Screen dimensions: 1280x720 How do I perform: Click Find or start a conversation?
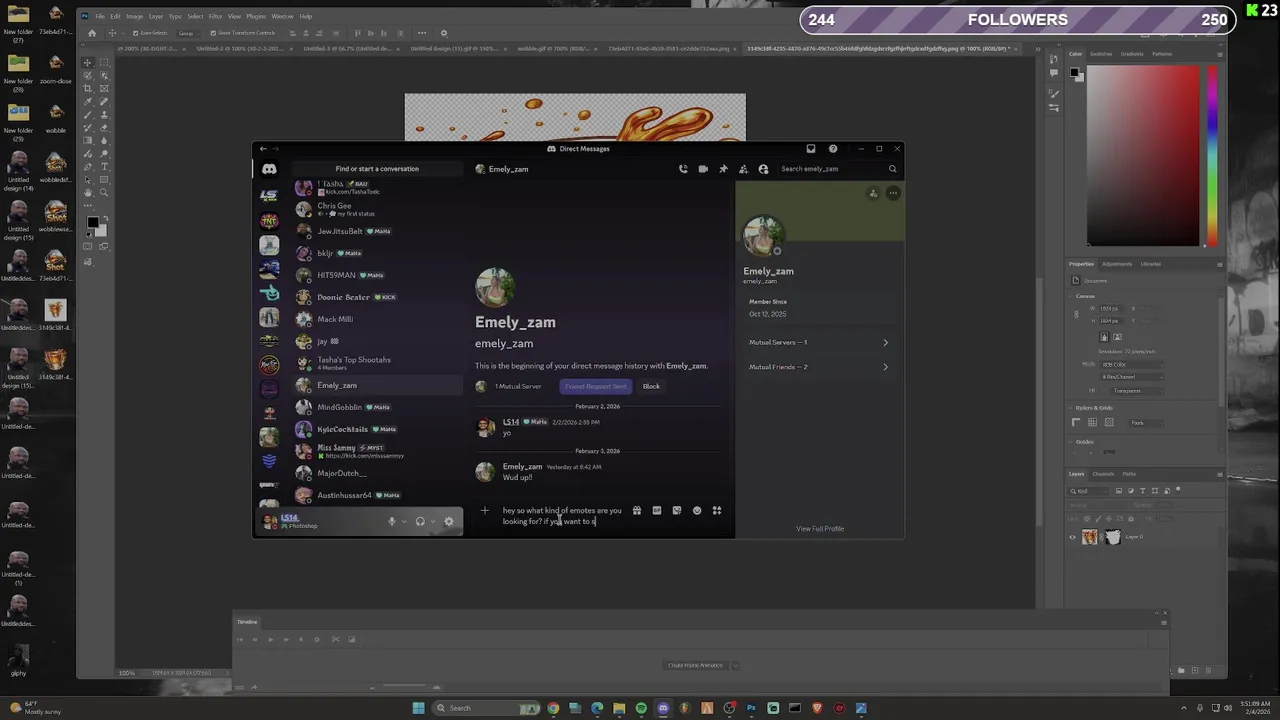(x=377, y=169)
